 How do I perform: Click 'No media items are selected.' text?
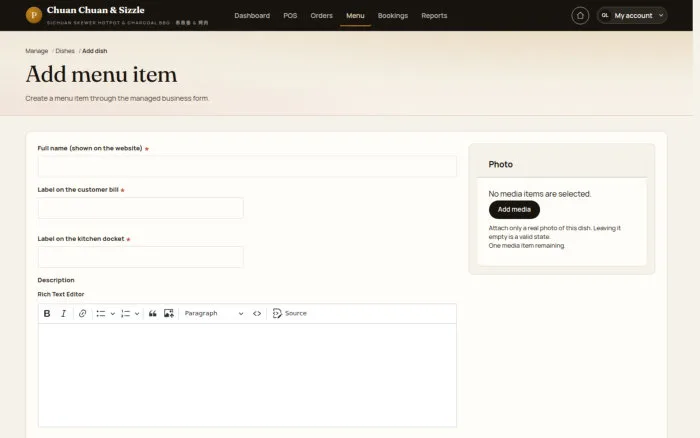(x=540, y=194)
